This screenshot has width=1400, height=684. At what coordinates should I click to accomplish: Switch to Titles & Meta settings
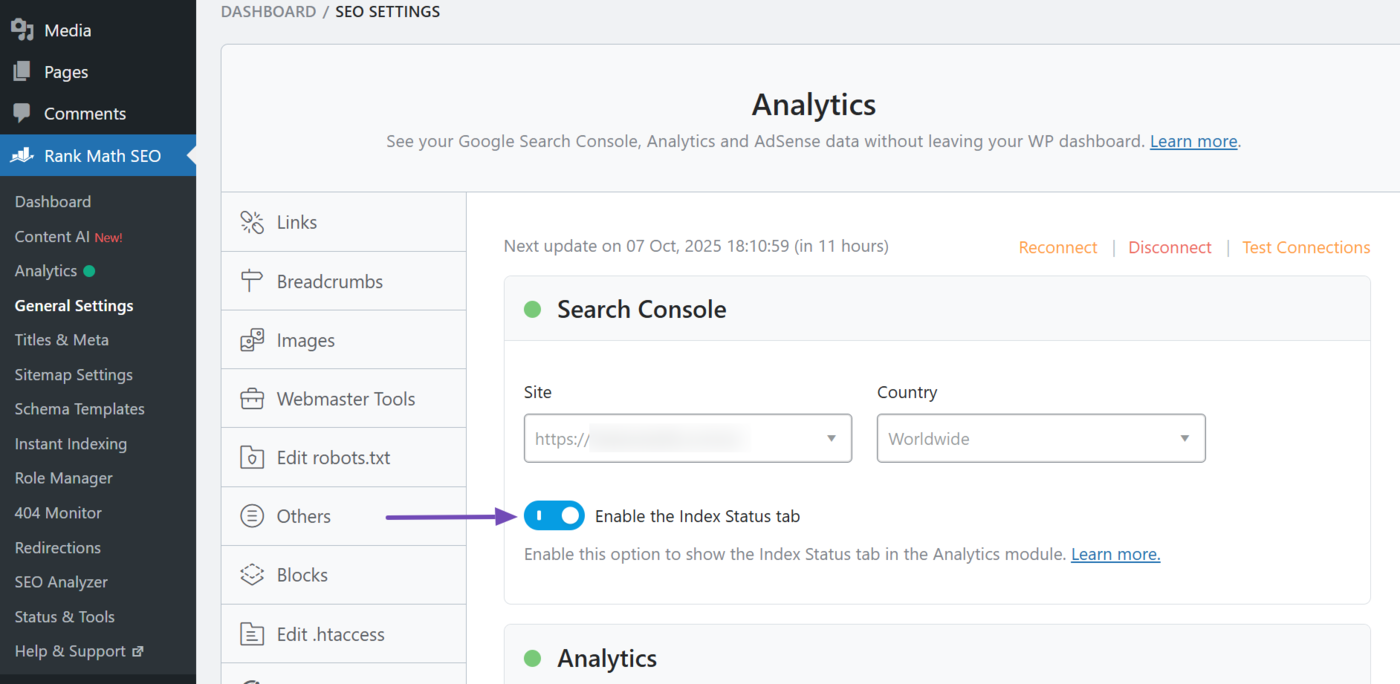[x=62, y=339]
